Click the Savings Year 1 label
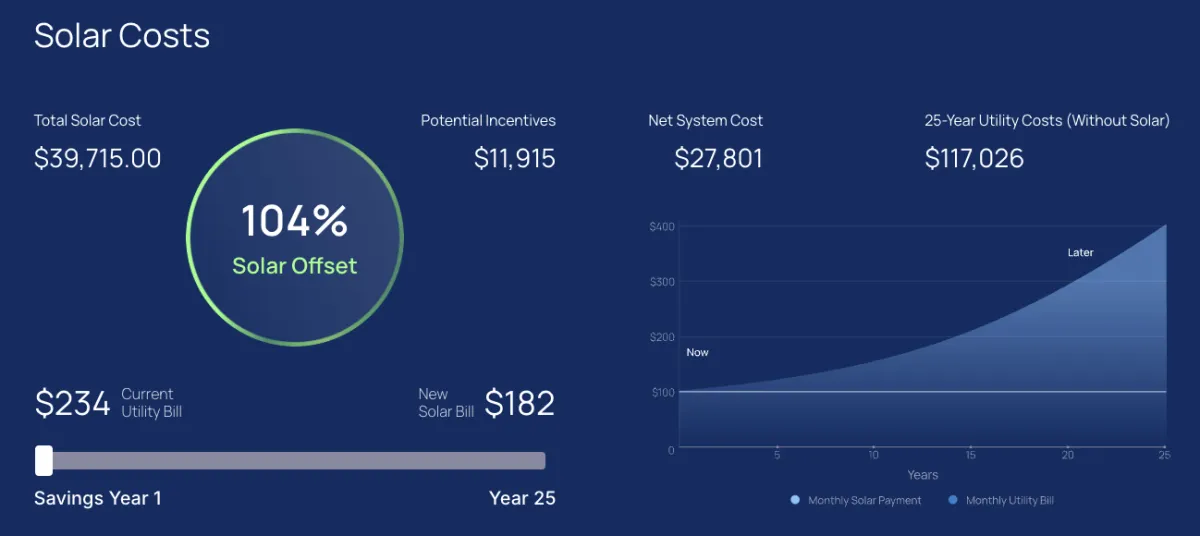This screenshot has width=1200, height=536. click(98, 498)
